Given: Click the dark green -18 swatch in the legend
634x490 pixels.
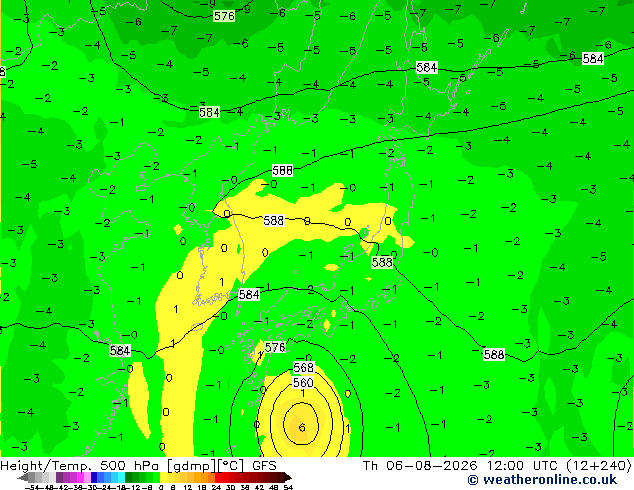Looking at the screenshot, I should pyautogui.click(x=129, y=477).
